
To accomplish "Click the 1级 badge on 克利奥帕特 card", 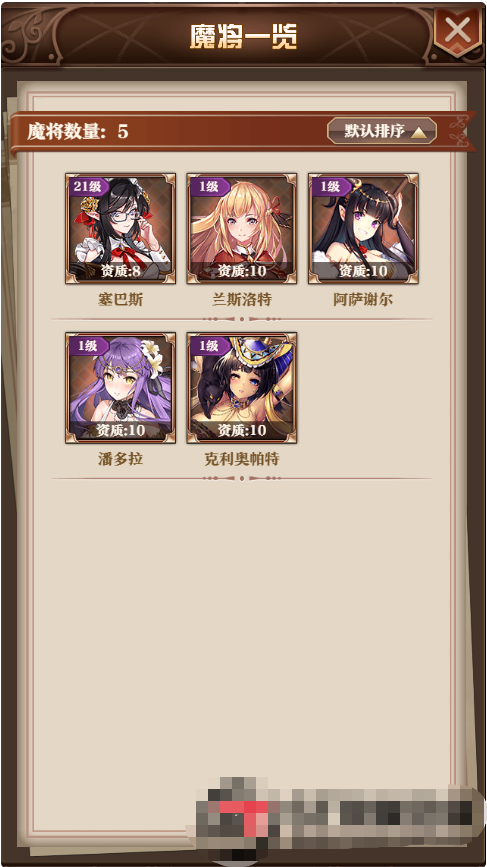I will click(x=208, y=346).
